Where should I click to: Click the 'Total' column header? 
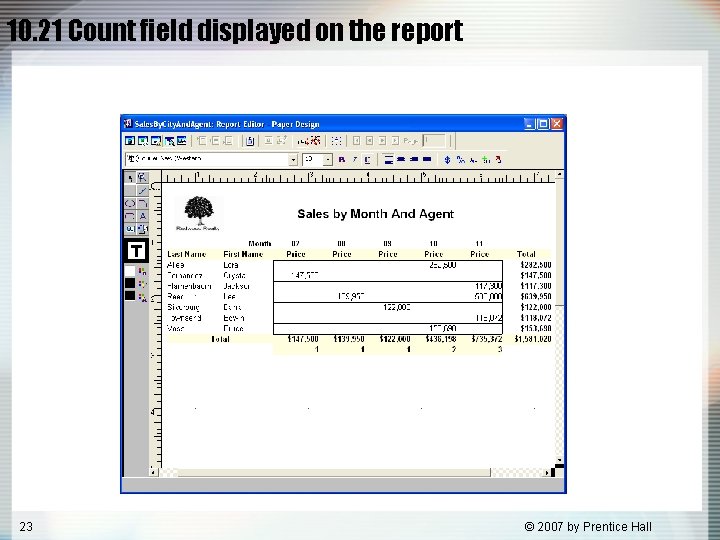click(526, 254)
